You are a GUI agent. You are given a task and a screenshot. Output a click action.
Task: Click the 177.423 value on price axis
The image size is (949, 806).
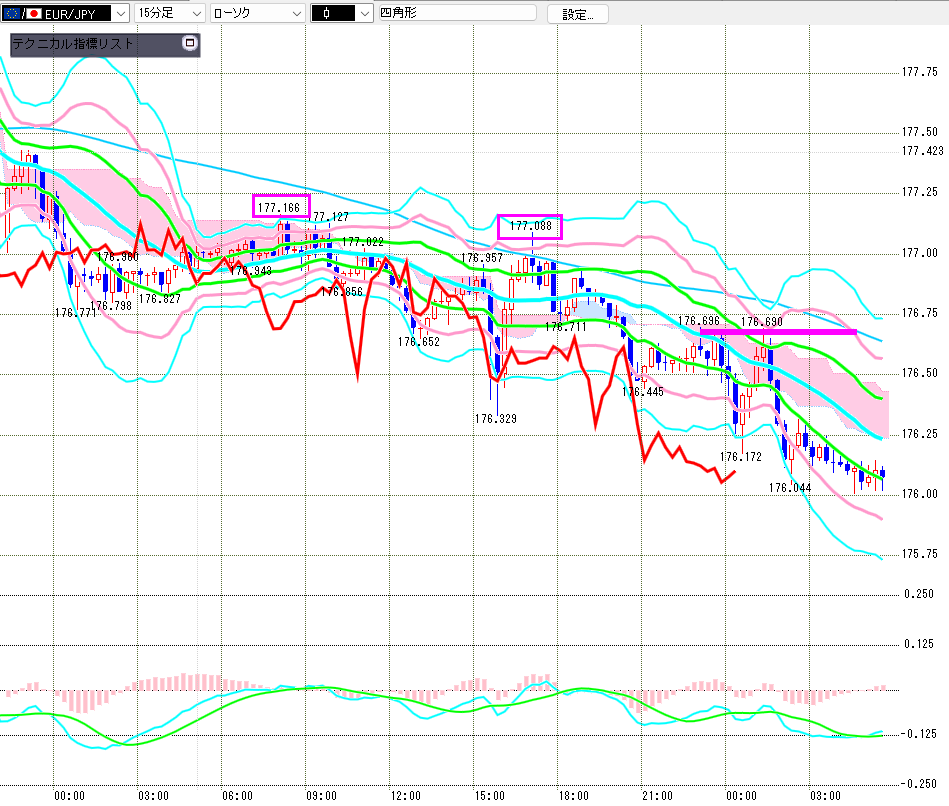point(922,151)
